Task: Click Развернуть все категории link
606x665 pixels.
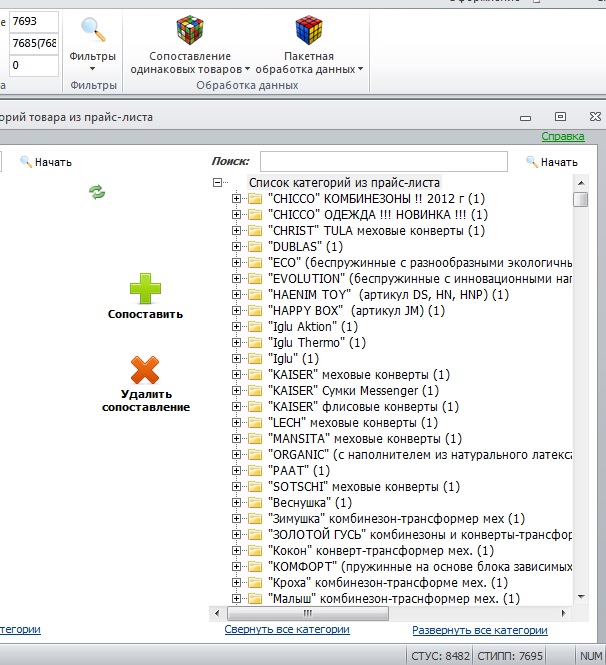Action: point(480,630)
